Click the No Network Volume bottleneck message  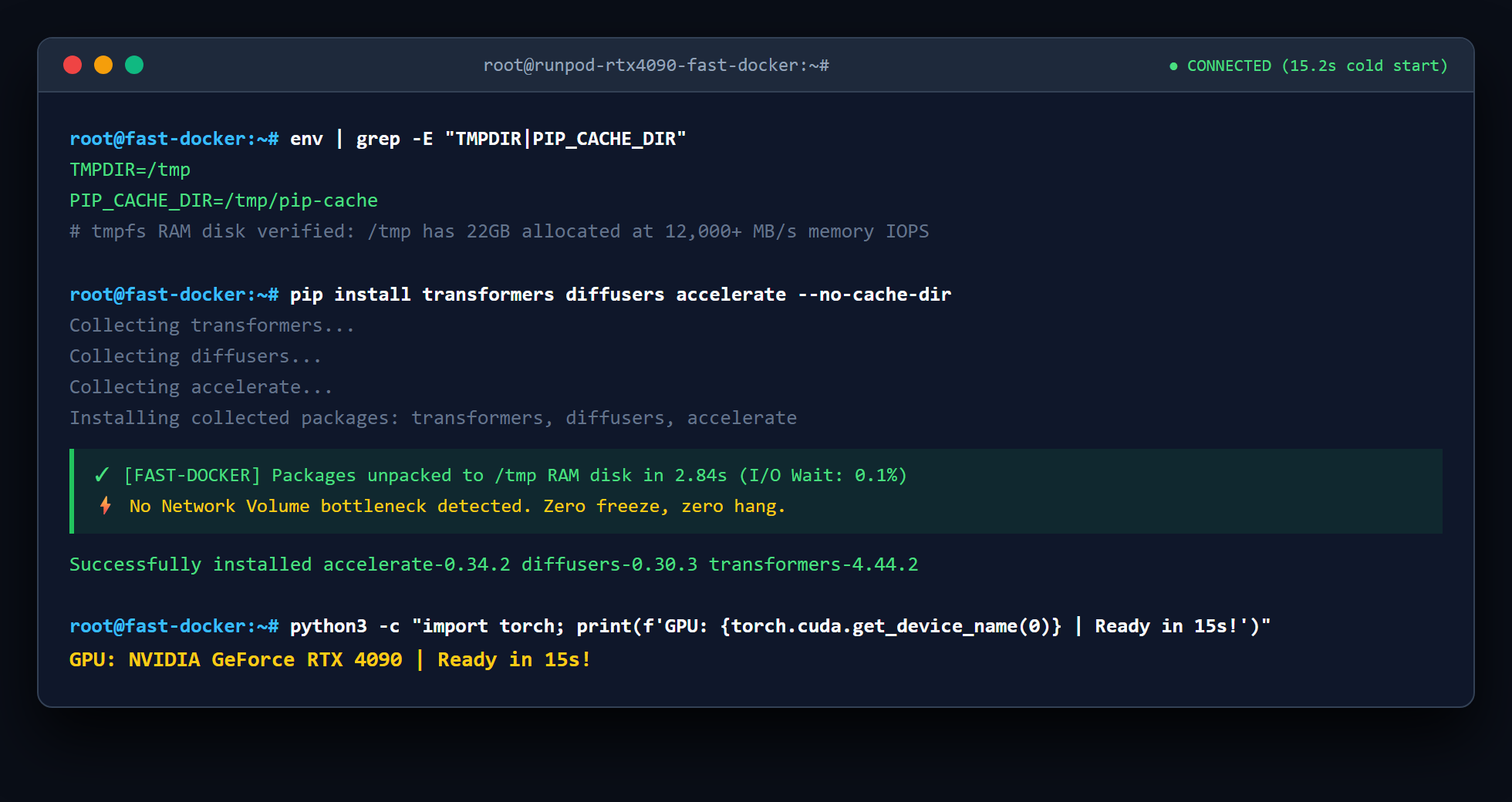click(457, 506)
